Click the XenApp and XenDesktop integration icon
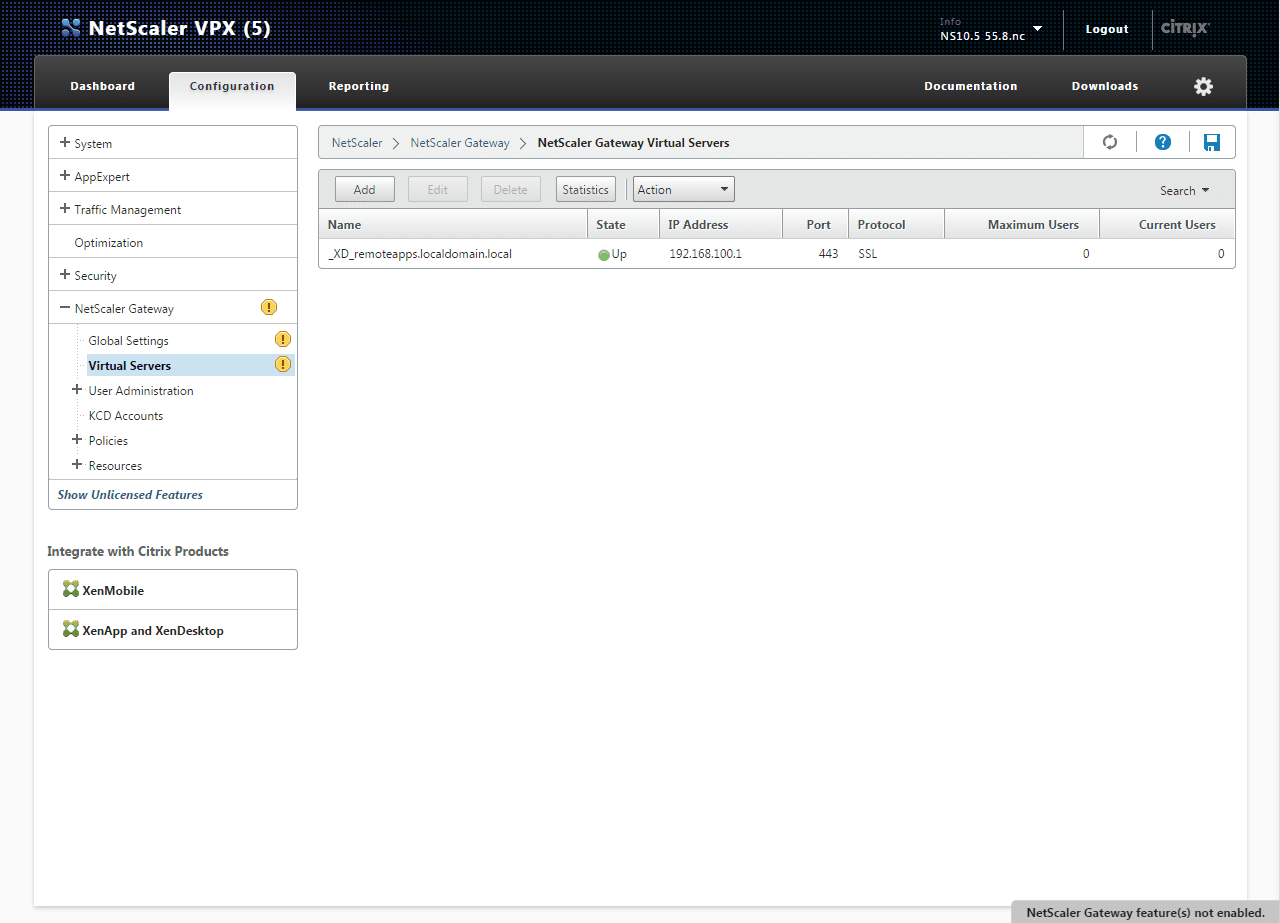This screenshot has width=1280, height=923. 70,629
